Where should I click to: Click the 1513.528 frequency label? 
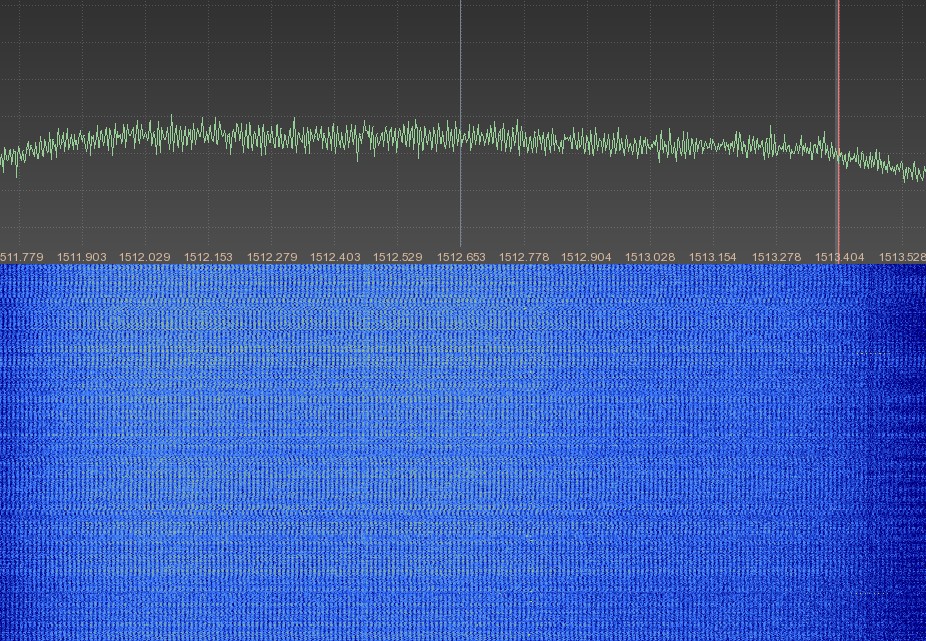pos(902,257)
